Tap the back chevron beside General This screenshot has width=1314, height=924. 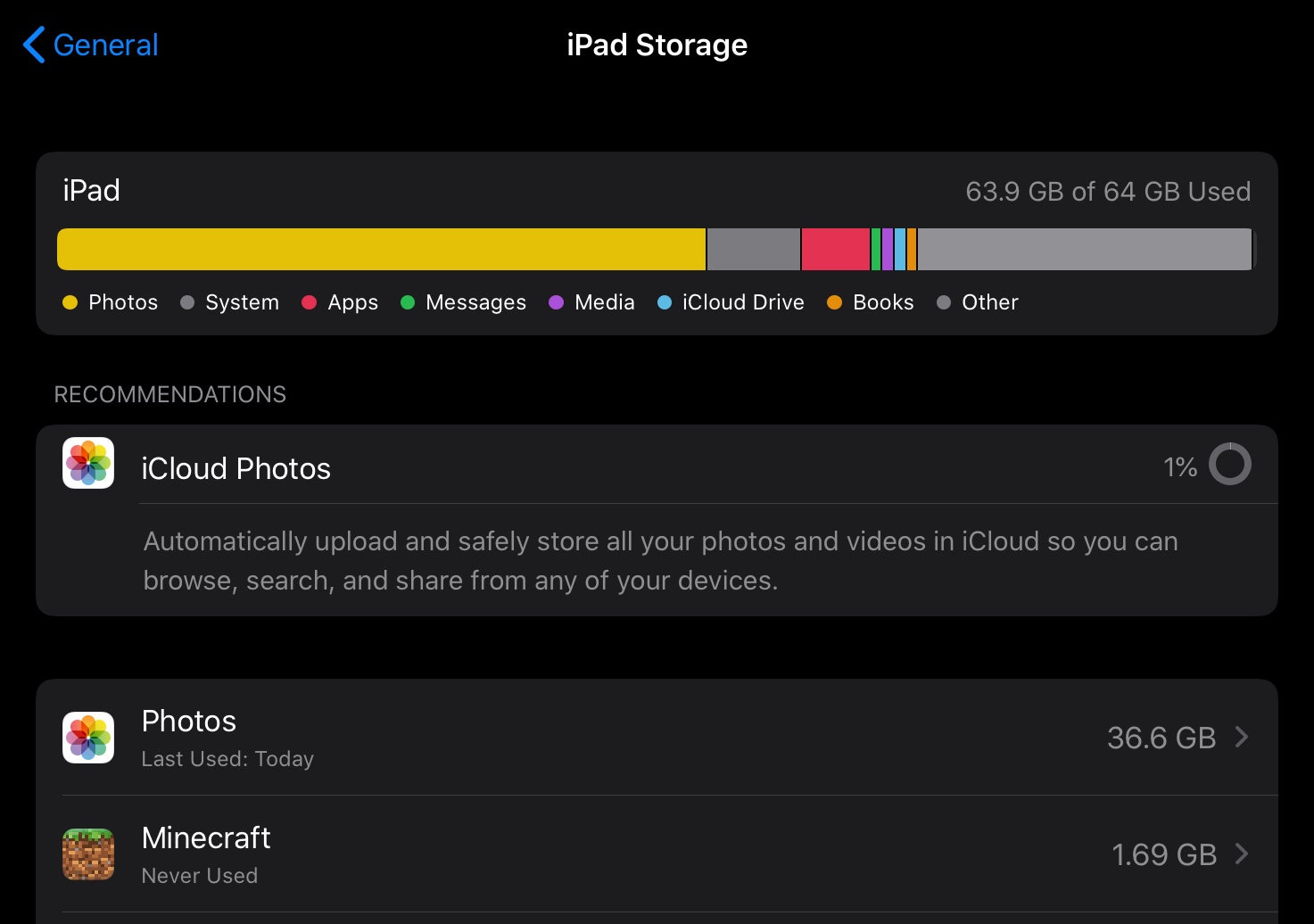(x=34, y=45)
